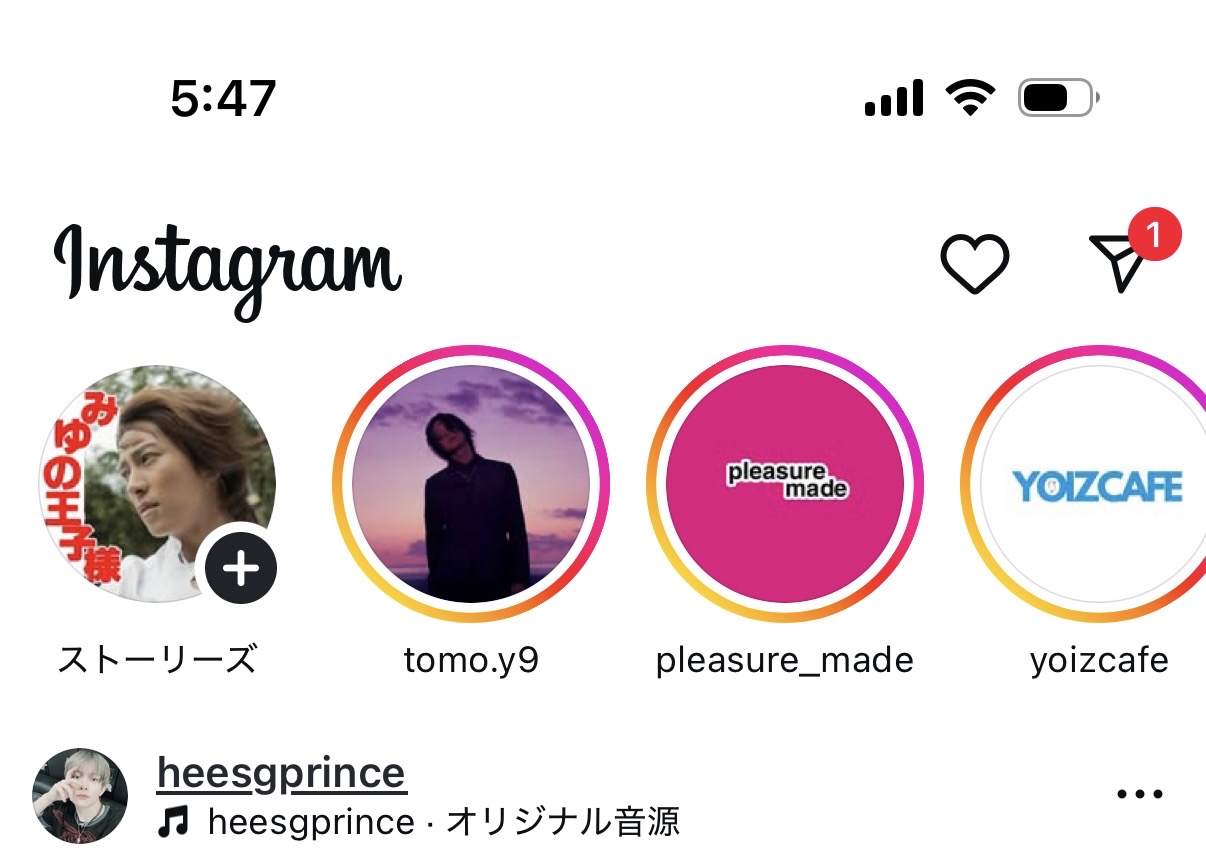The width and height of the screenshot is (1206, 861).
Task: Tap the 5:47 status bar clock
Action: pyautogui.click(x=223, y=98)
